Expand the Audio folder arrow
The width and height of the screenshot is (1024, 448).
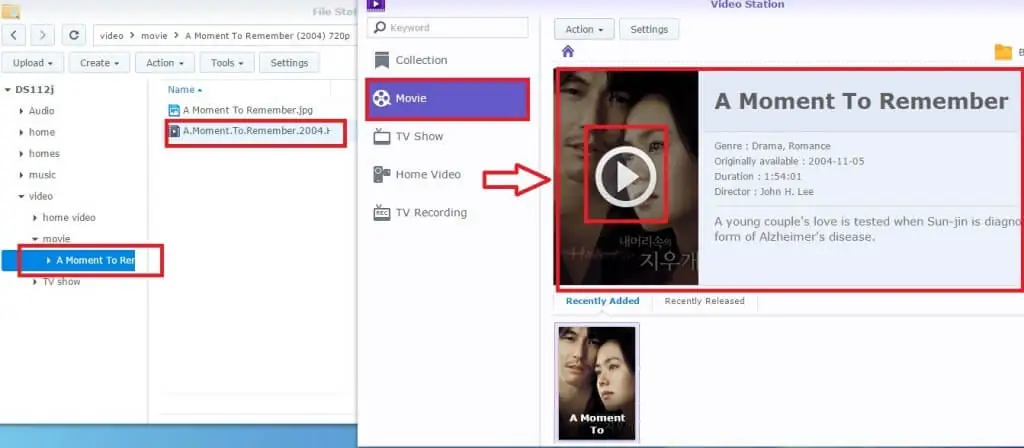tap(22, 111)
